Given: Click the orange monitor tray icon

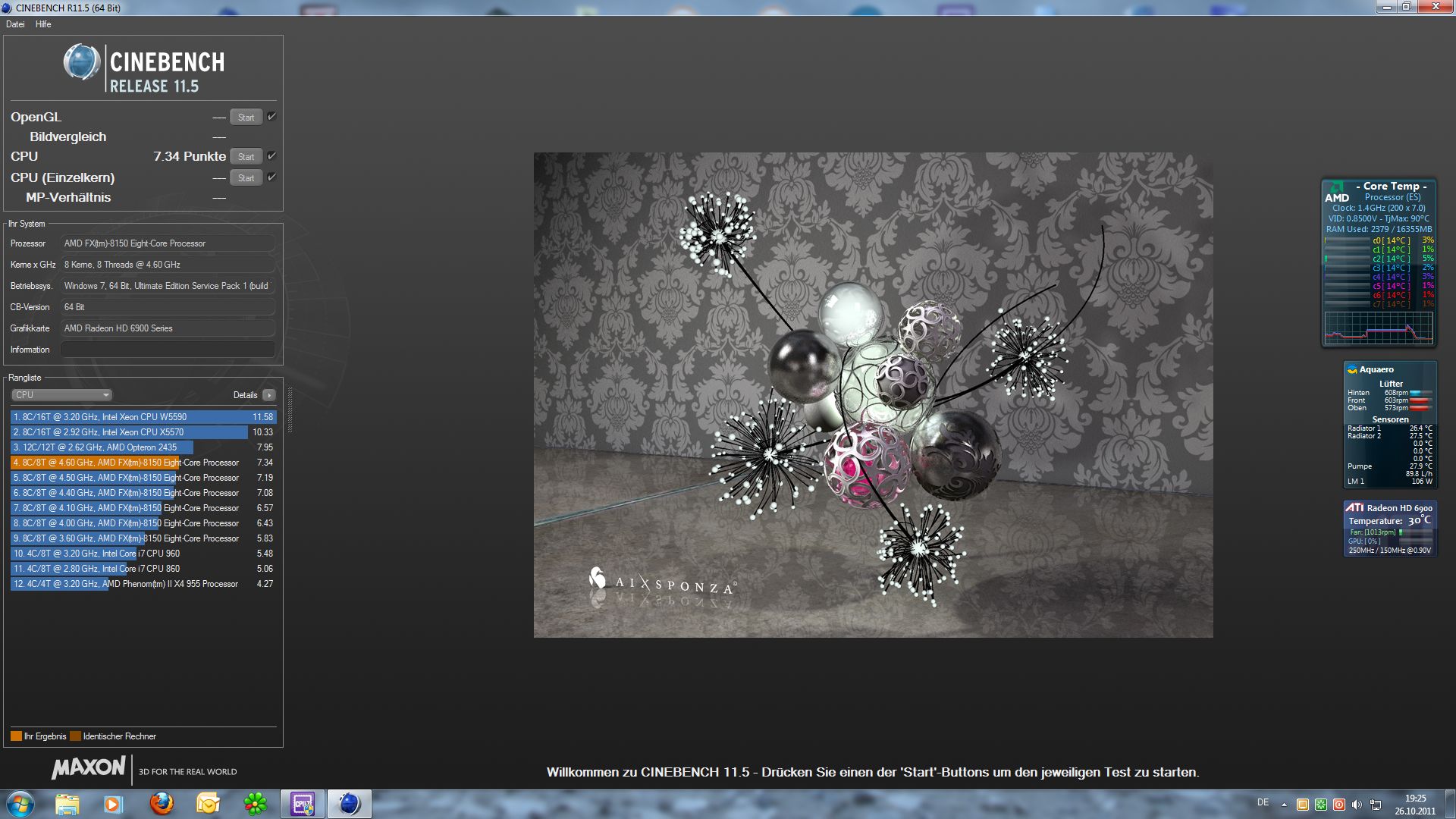Looking at the screenshot, I should click(1303, 805).
